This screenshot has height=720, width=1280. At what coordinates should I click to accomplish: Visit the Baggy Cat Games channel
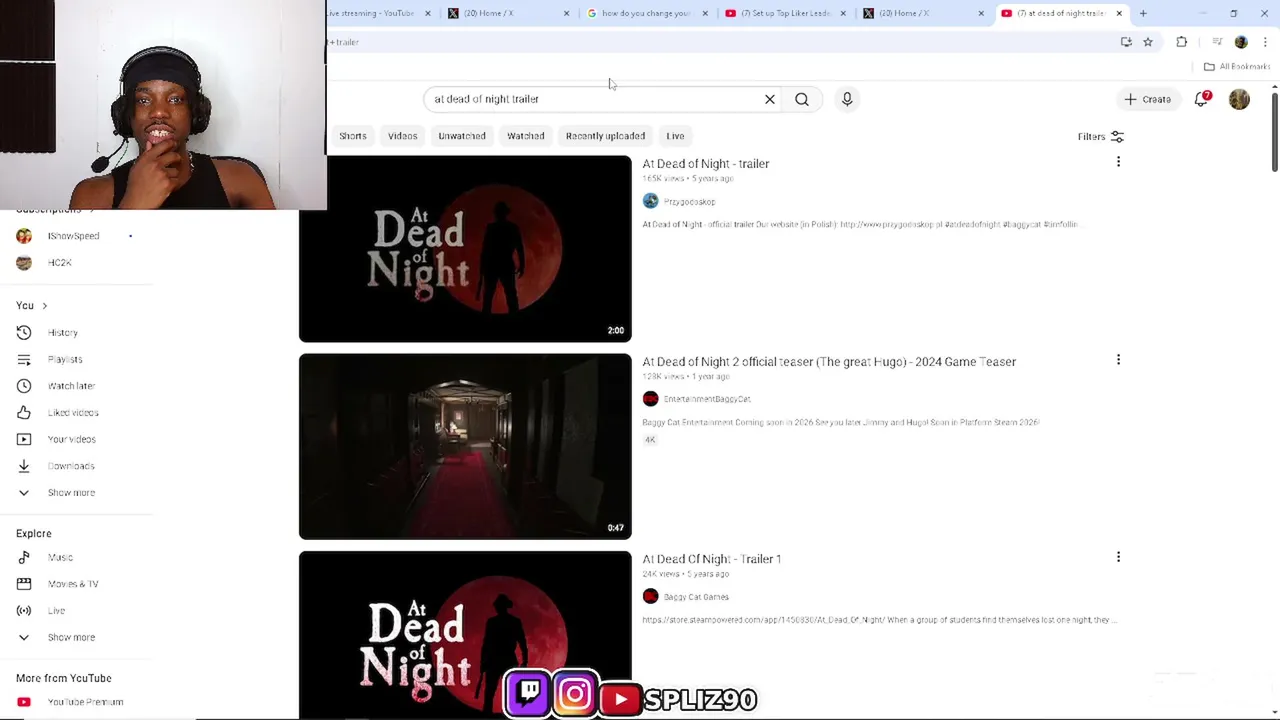point(696,597)
